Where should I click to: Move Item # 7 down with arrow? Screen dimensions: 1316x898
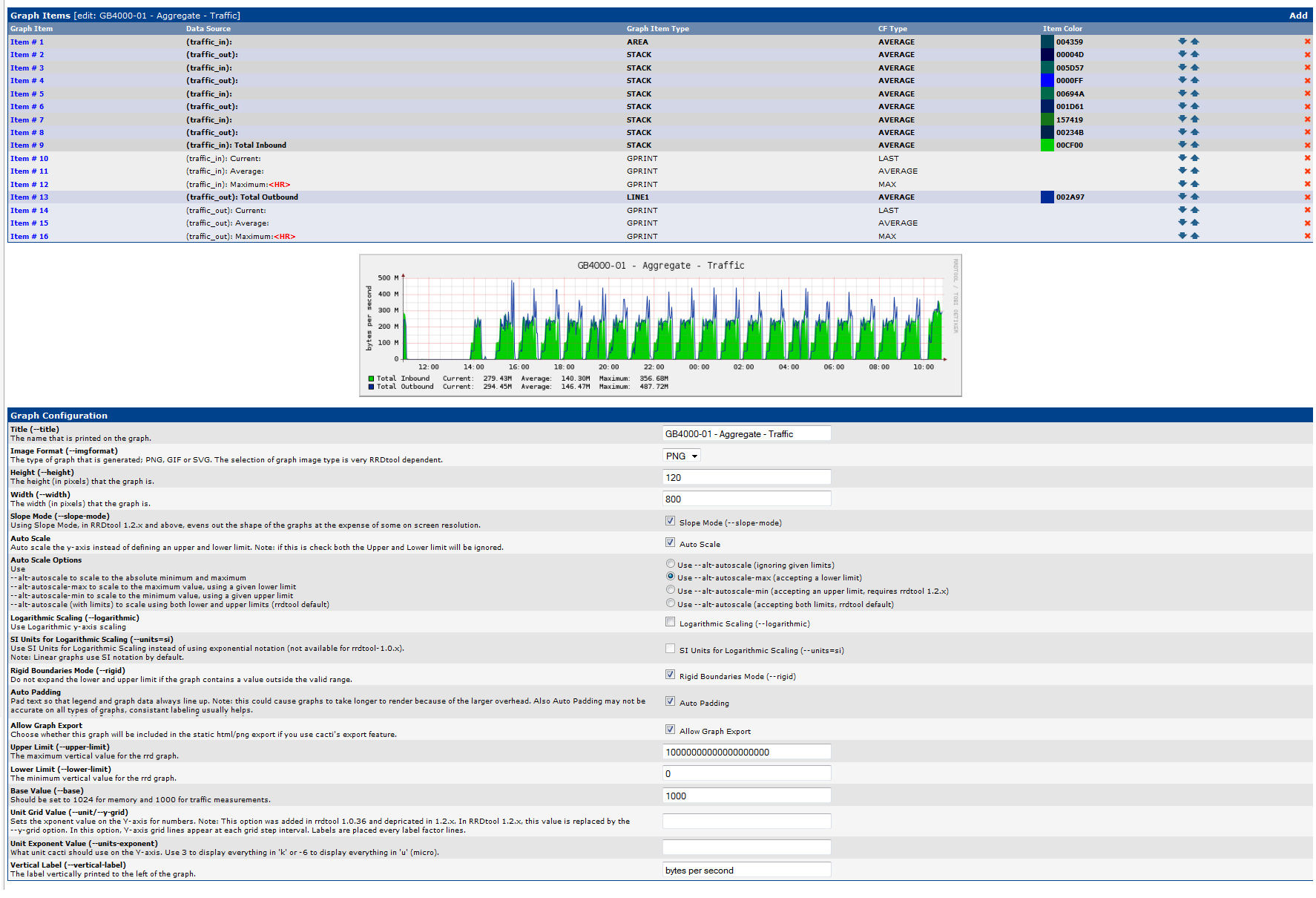point(1182,119)
